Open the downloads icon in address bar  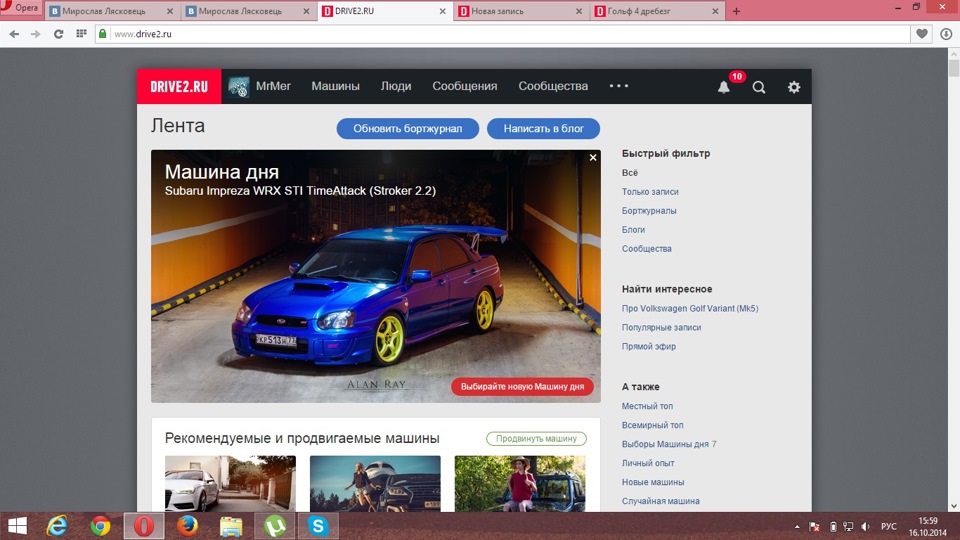[x=946, y=34]
